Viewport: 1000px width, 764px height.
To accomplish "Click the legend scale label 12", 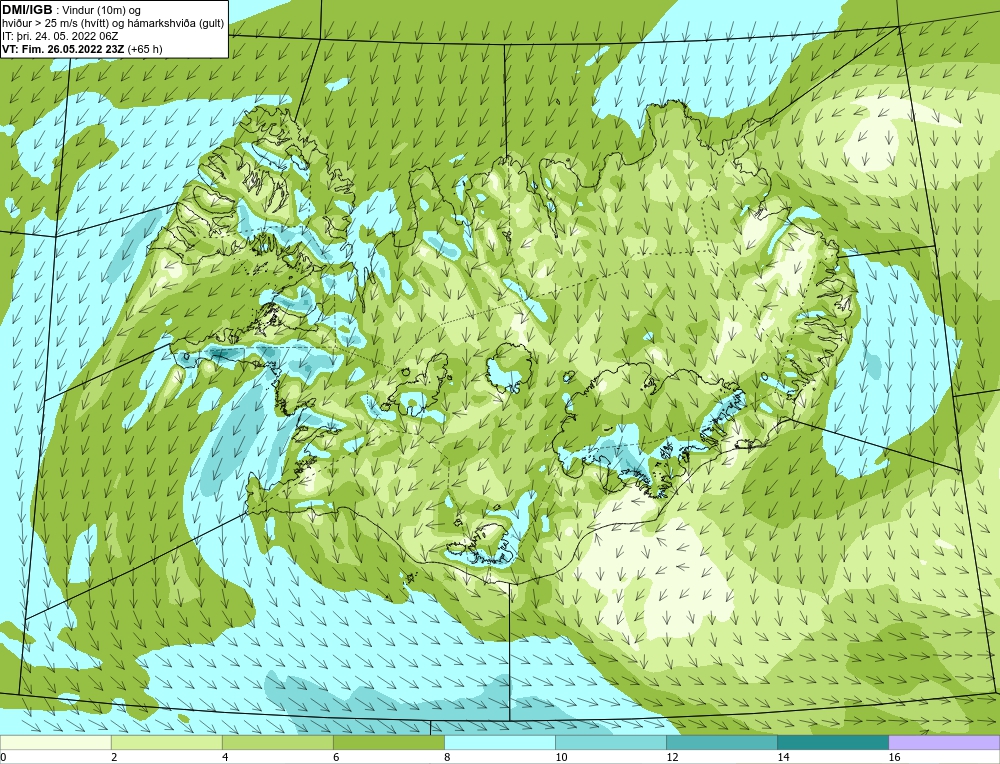I will 672,757.
